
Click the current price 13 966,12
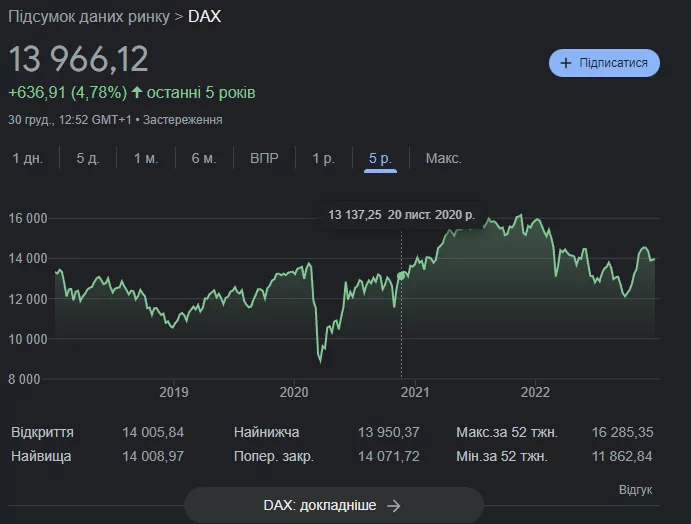click(78, 59)
